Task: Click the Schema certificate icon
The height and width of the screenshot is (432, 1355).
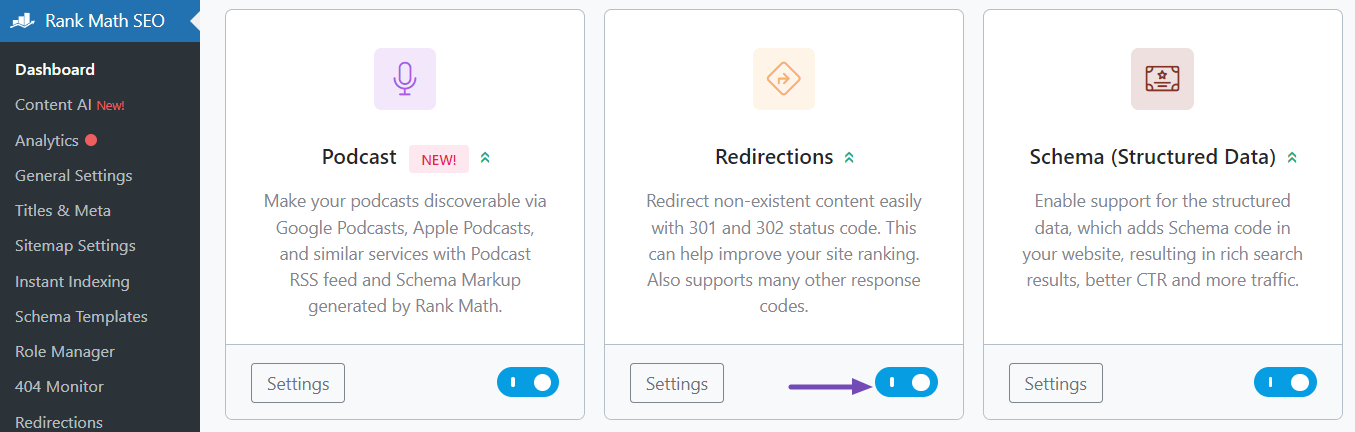Action: click(x=1162, y=79)
